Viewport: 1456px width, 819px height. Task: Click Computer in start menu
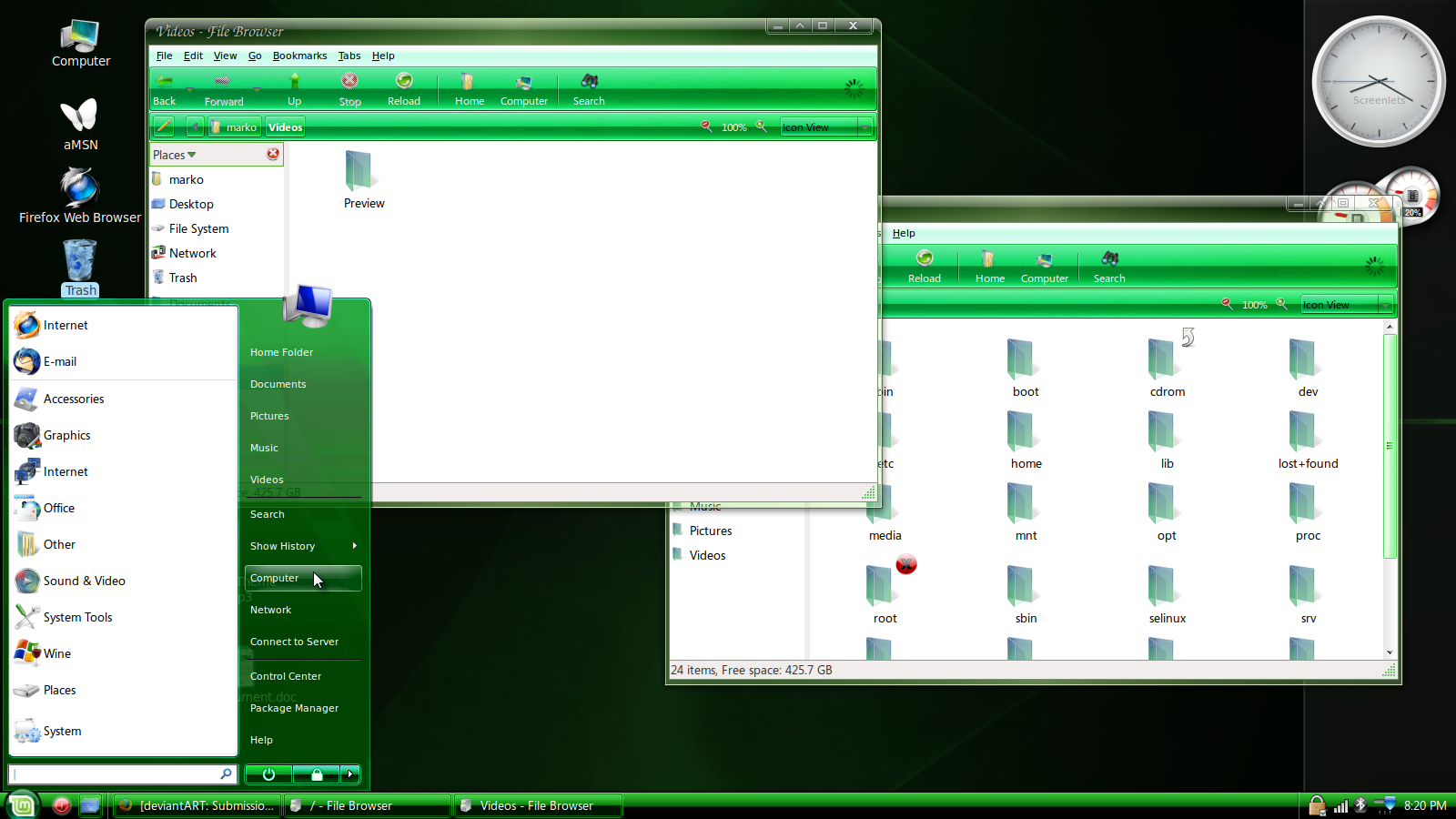point(303,578)
